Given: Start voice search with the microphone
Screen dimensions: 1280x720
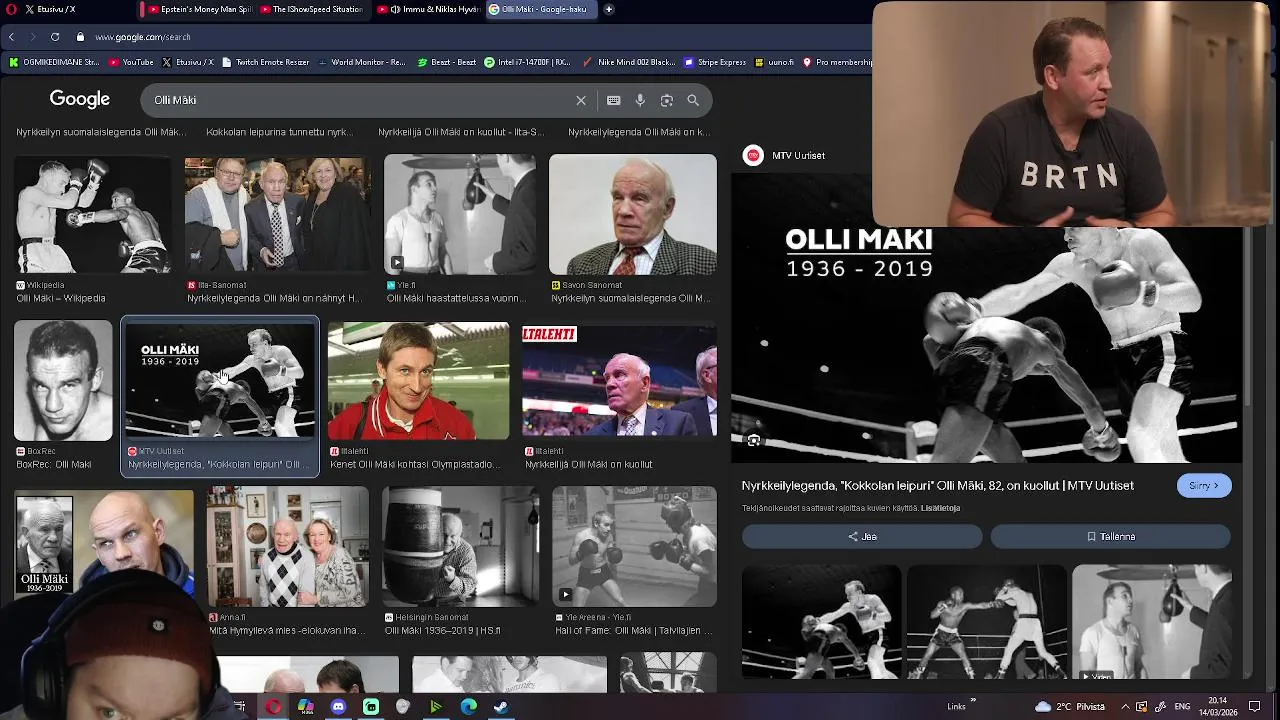Looking at the screenshot, I should point(640,100).
